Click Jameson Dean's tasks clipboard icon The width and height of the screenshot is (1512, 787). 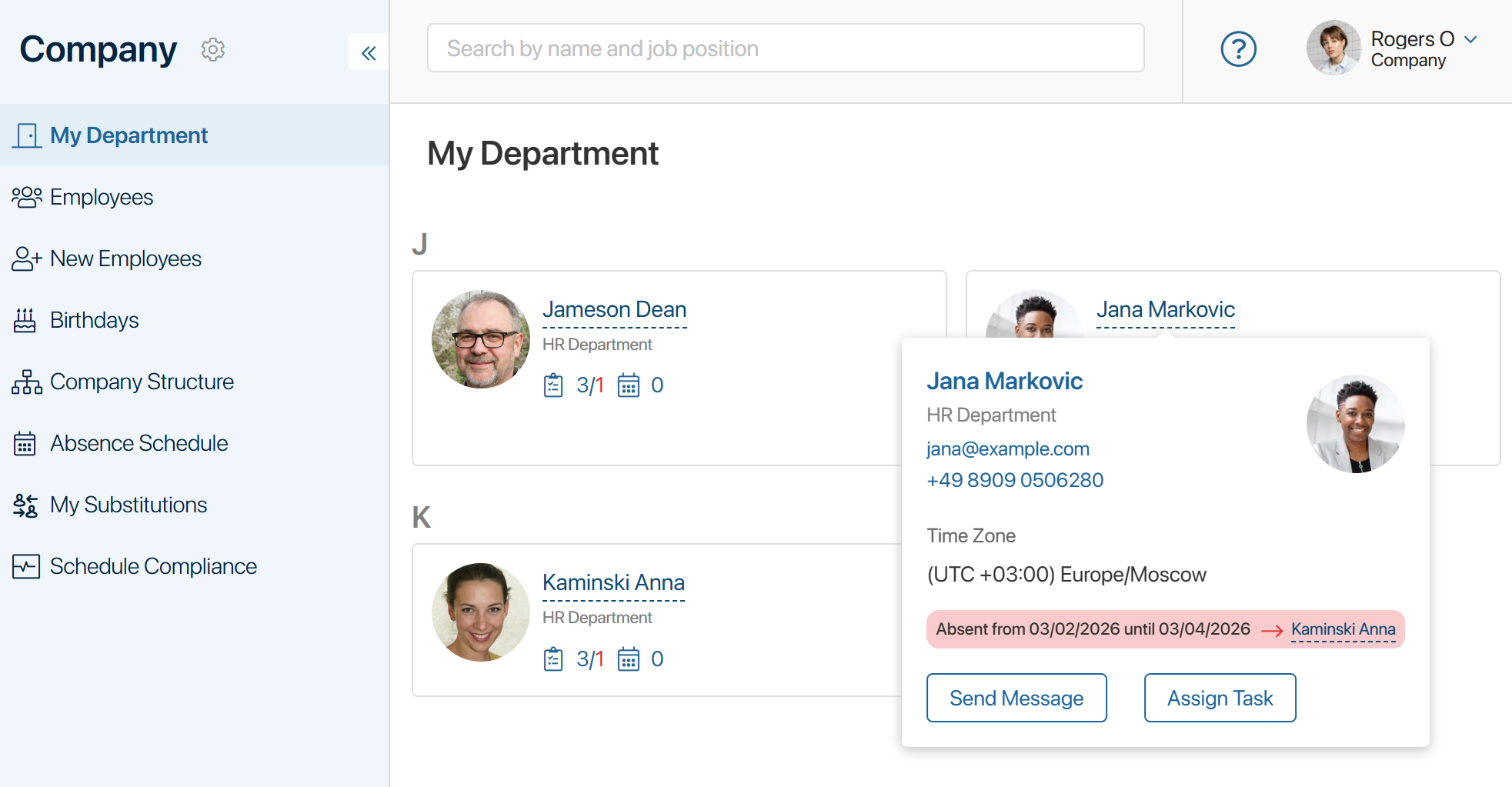click(553, 385)
